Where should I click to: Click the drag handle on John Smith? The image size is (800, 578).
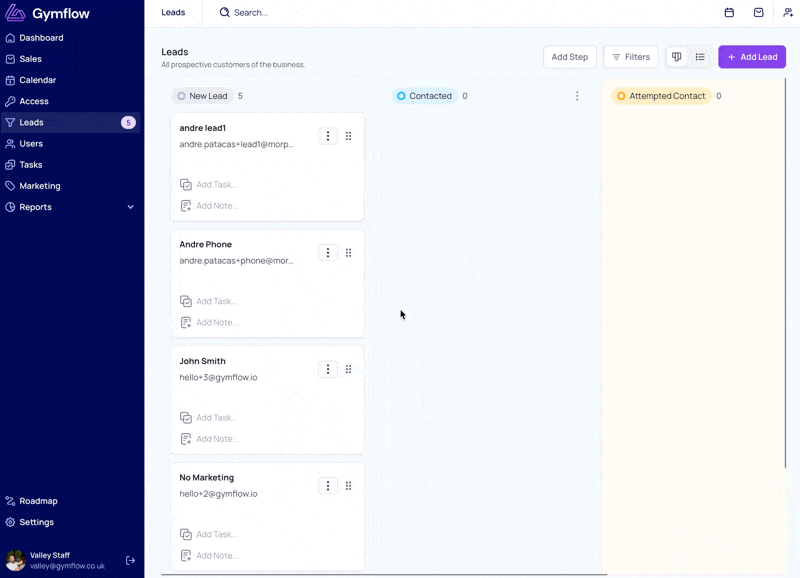348,369
